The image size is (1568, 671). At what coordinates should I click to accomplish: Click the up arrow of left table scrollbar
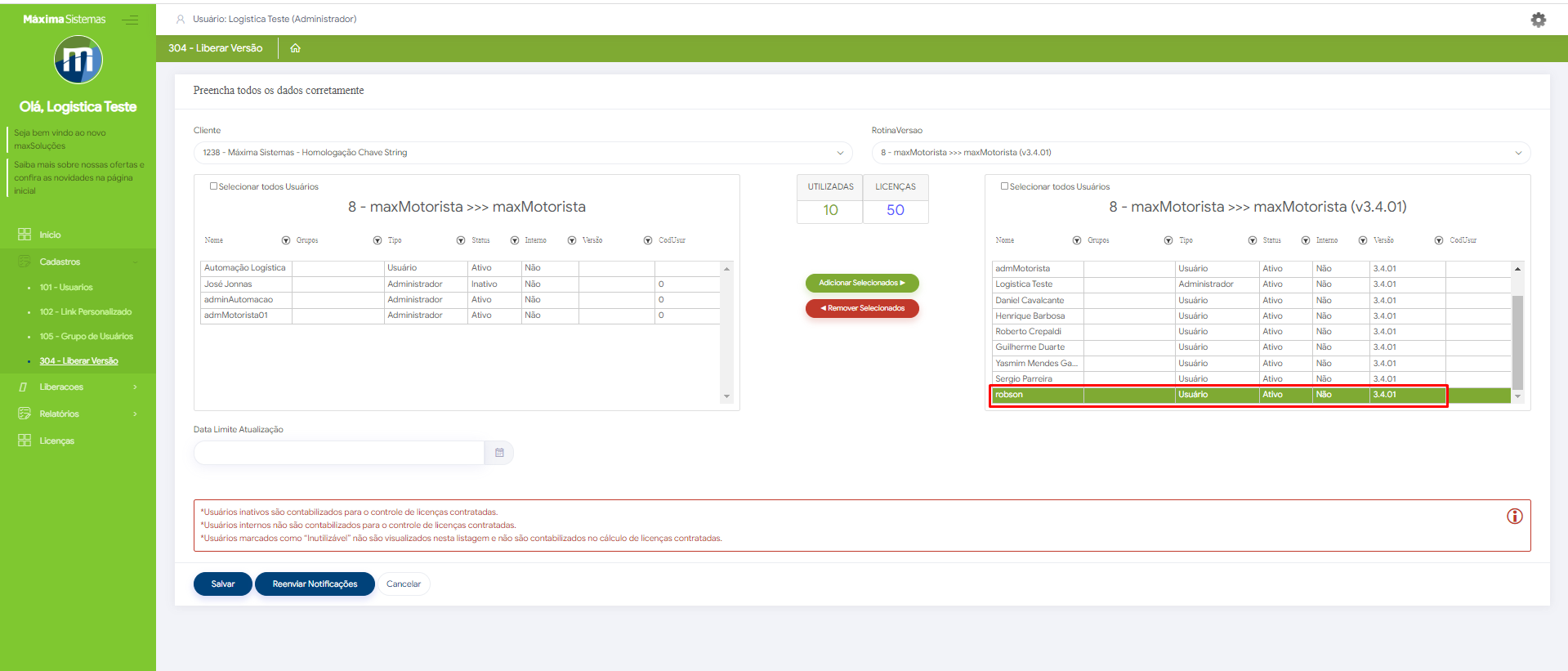click(x=726, y=269)
